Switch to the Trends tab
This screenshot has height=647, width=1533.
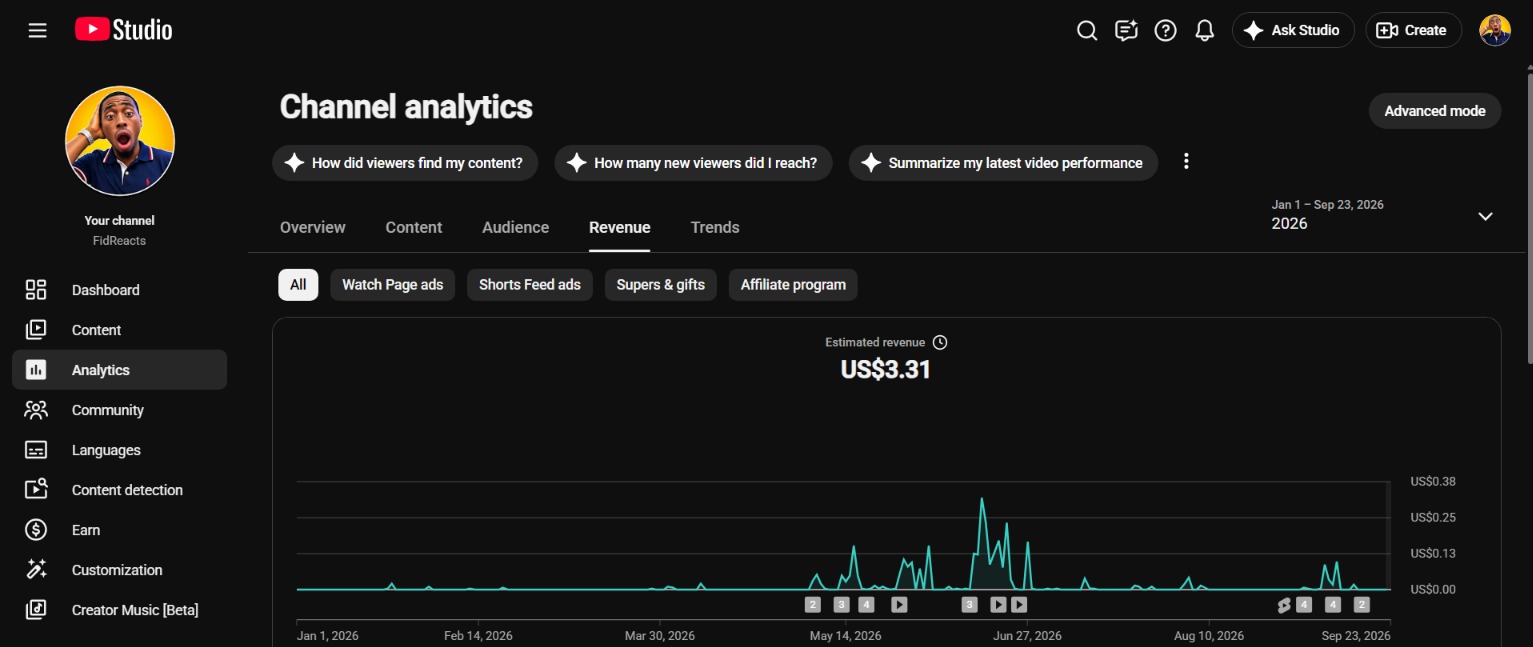tap(715, 227)
